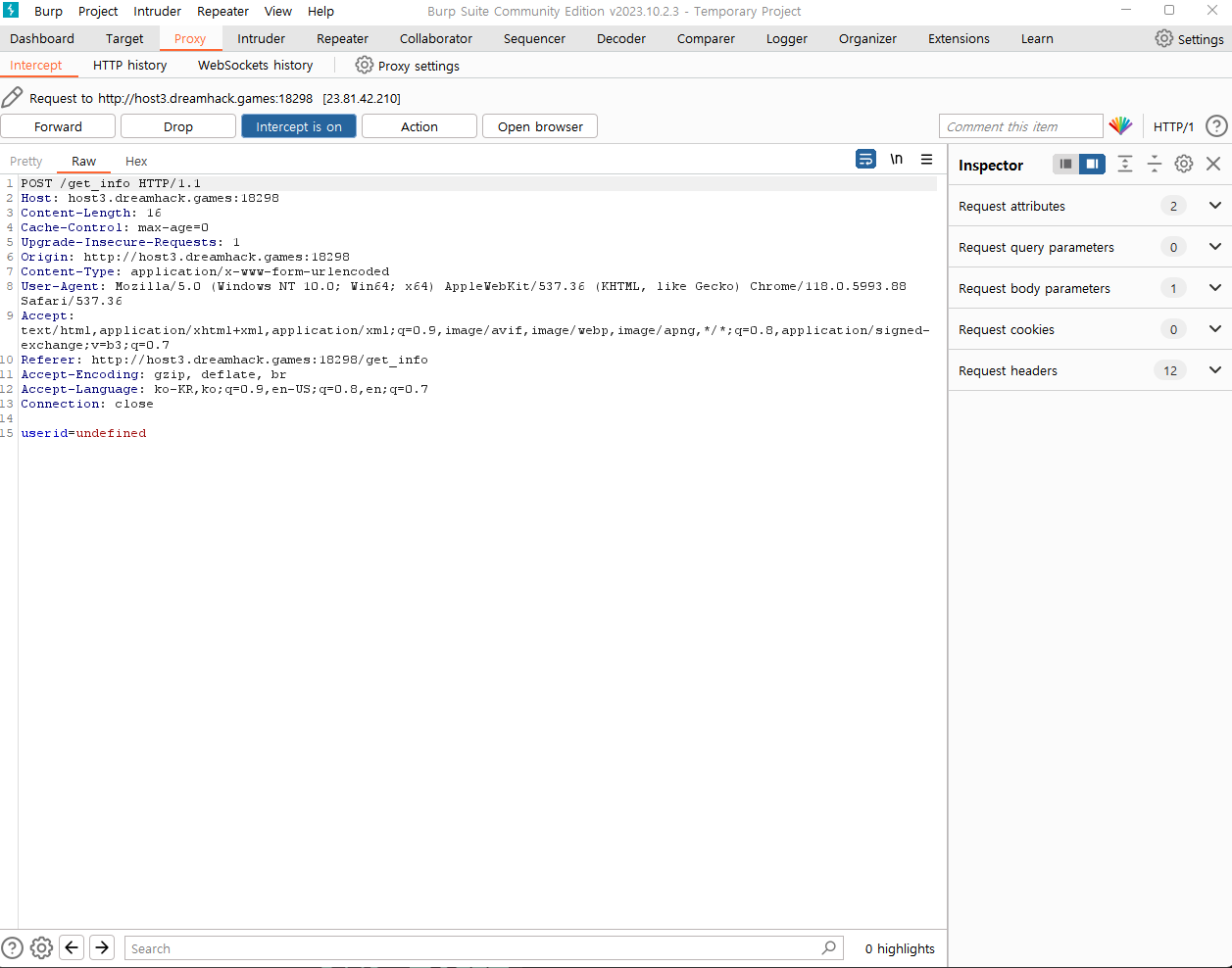The width and height of the screenshot is (1232, 968).
Task: Open the Repeater menu in menu bar
Action: [x=222, y=11]
